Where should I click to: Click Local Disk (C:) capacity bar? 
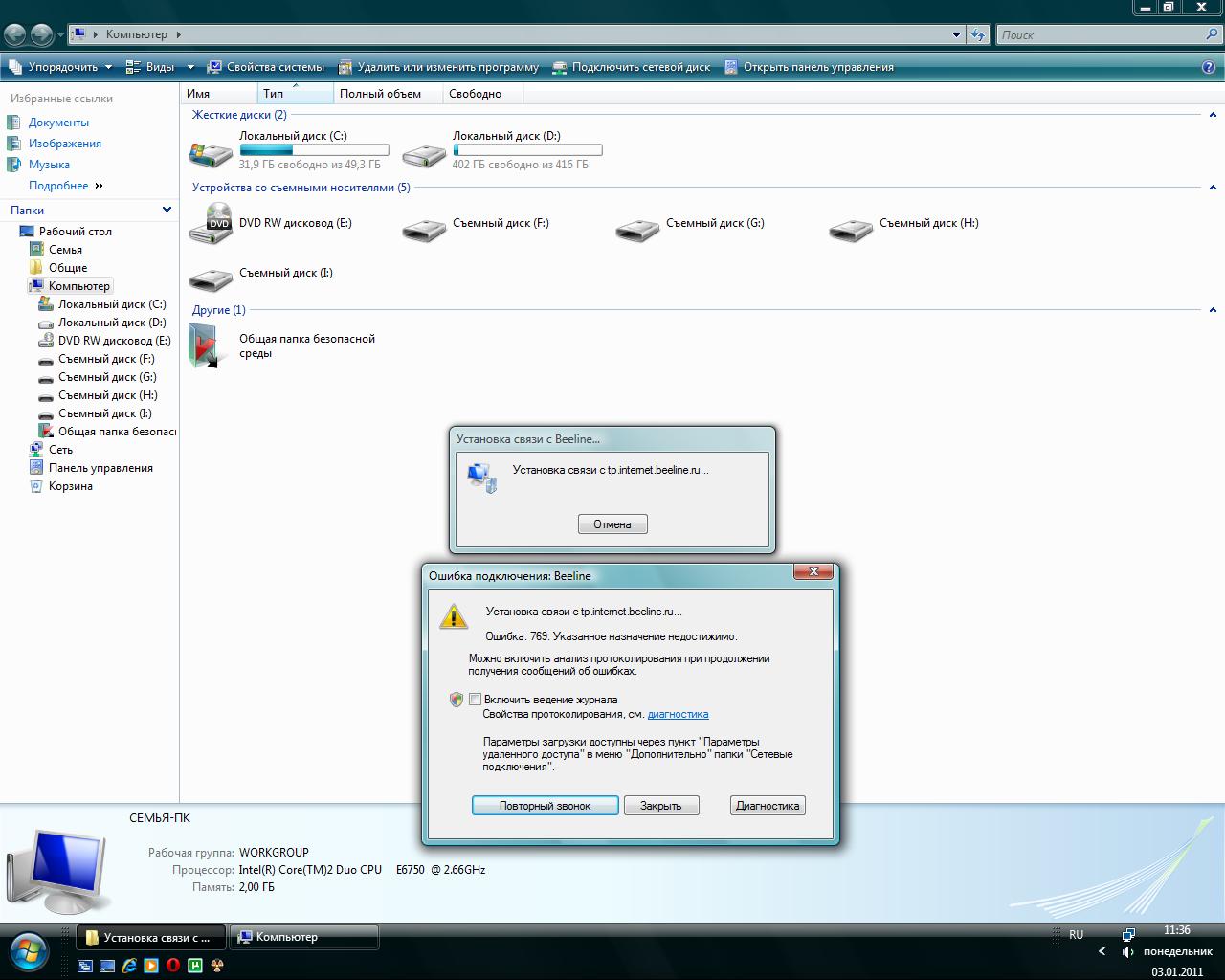click(314, 150)
